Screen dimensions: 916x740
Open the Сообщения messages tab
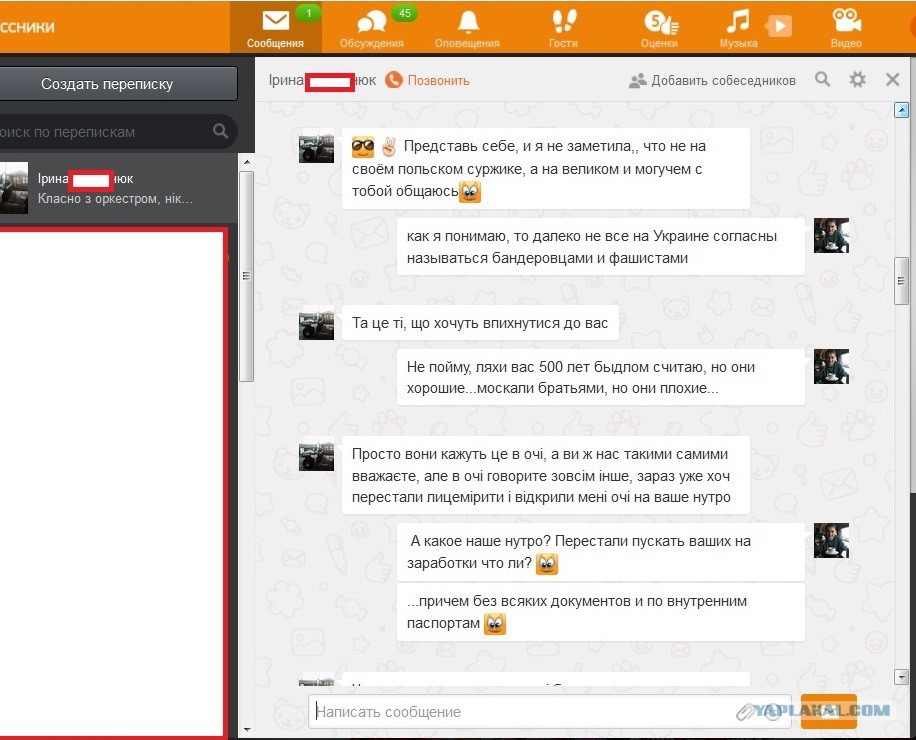point(275,27)
